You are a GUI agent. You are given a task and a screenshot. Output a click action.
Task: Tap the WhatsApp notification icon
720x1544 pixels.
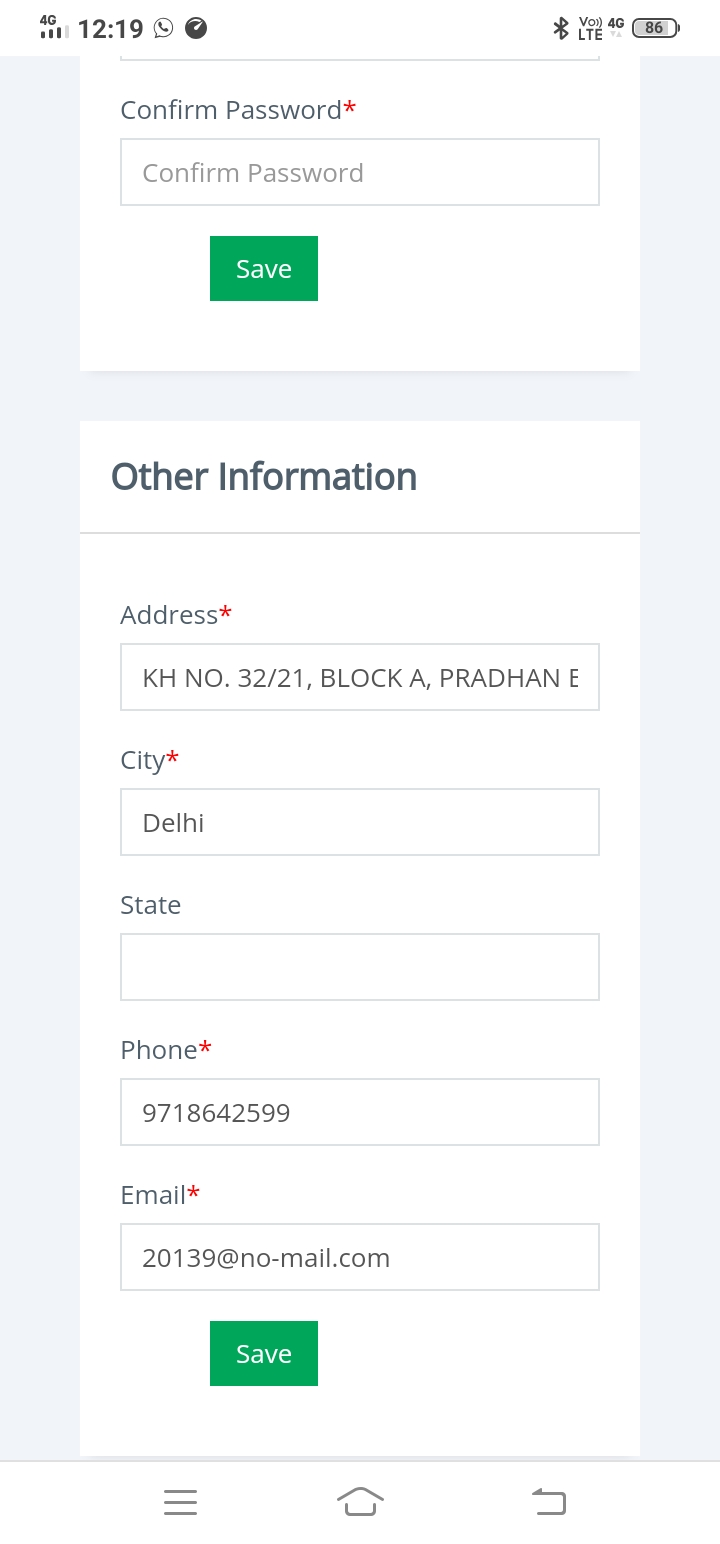click(x=164, y=28)
